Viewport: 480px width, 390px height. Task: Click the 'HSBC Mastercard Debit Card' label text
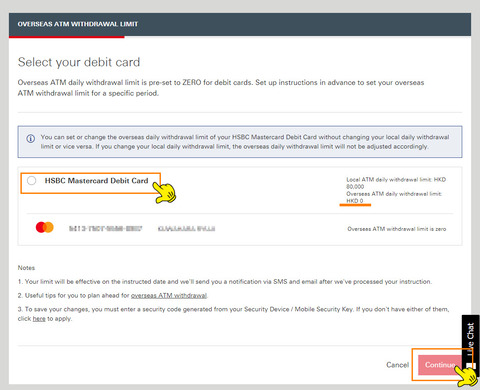96,181
